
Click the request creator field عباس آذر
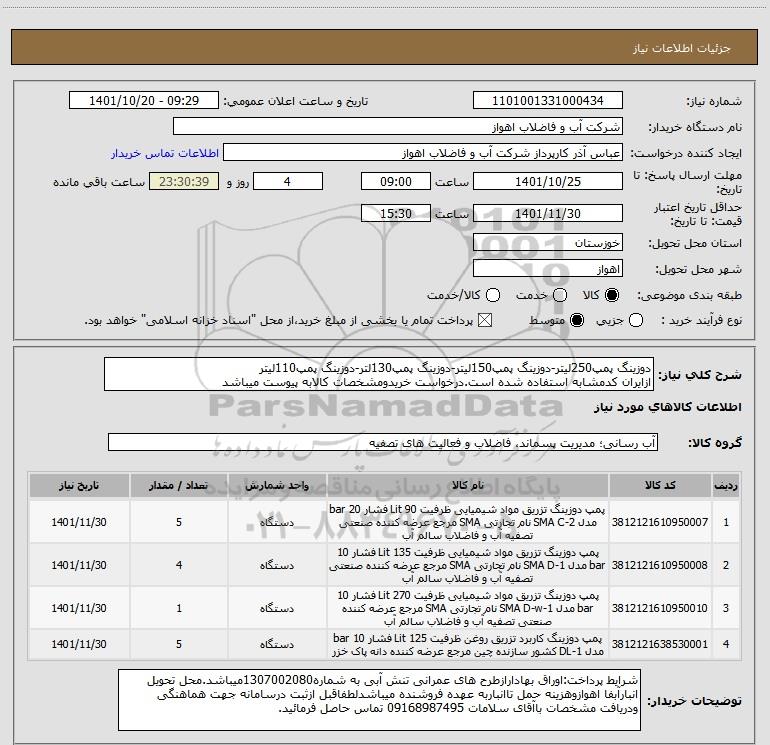423,153
